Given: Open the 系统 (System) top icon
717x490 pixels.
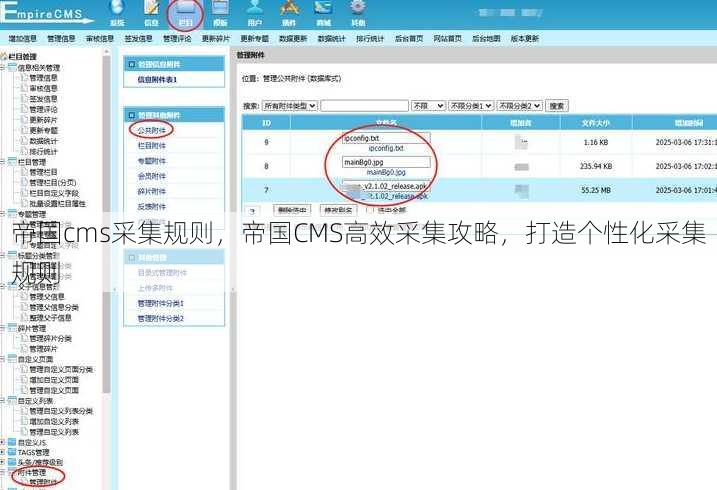Looking at the screenshot, I should pos(117,13).
